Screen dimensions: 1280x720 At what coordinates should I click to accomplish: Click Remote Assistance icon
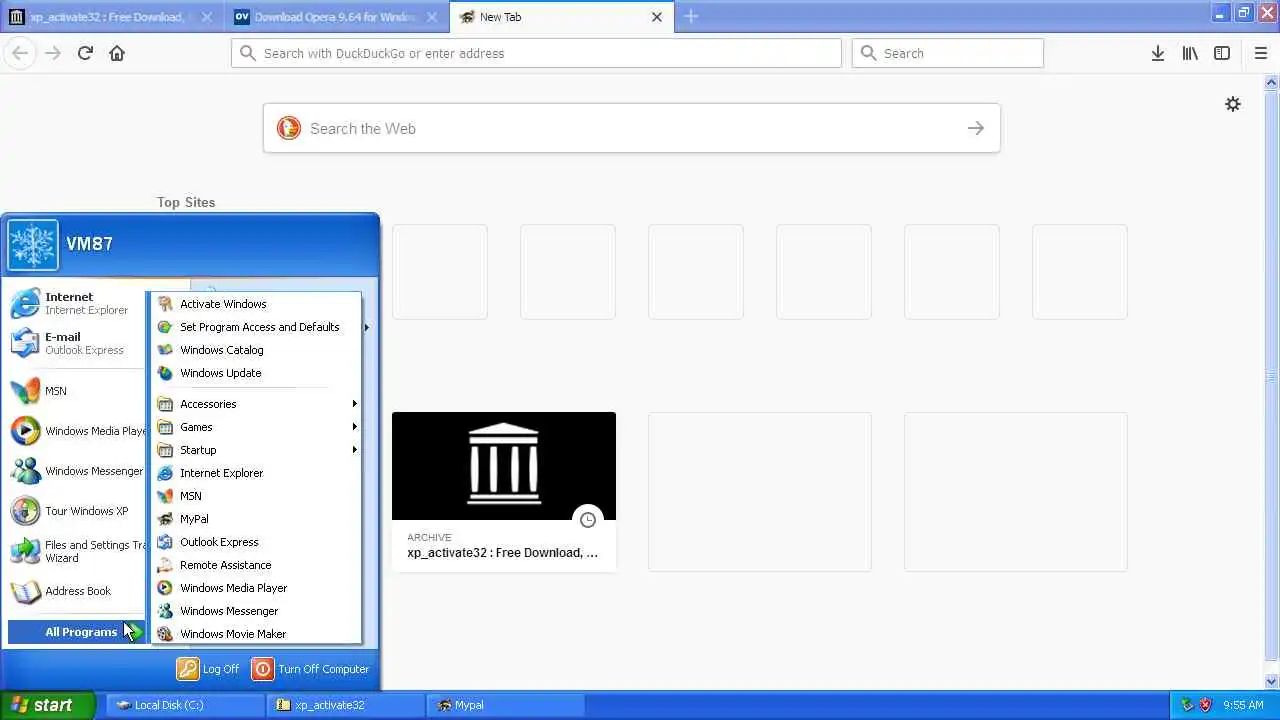tap(165, 565)
